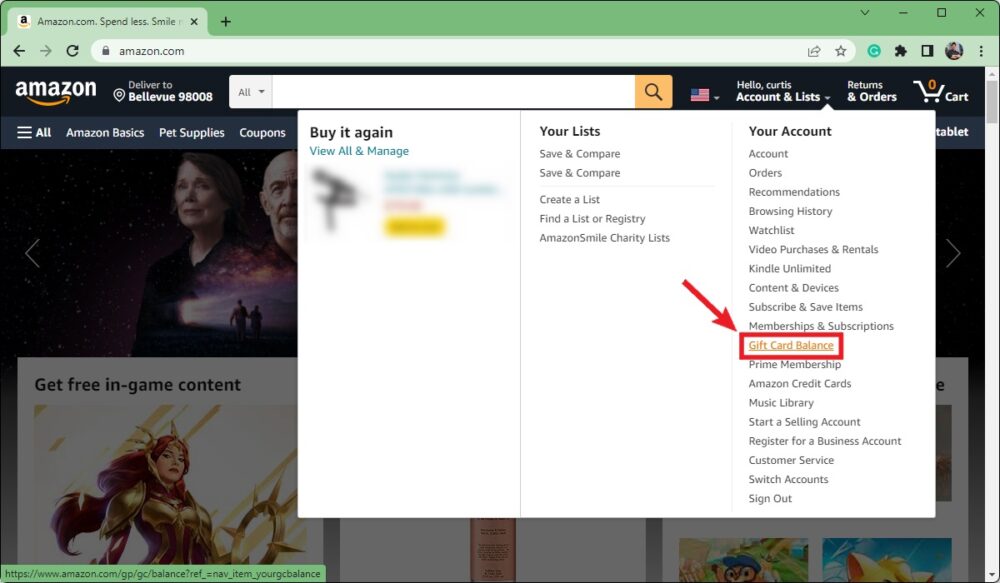The image size is (1000, 583).
Task: Click the browser reload button
Action: tap(72, 51)
